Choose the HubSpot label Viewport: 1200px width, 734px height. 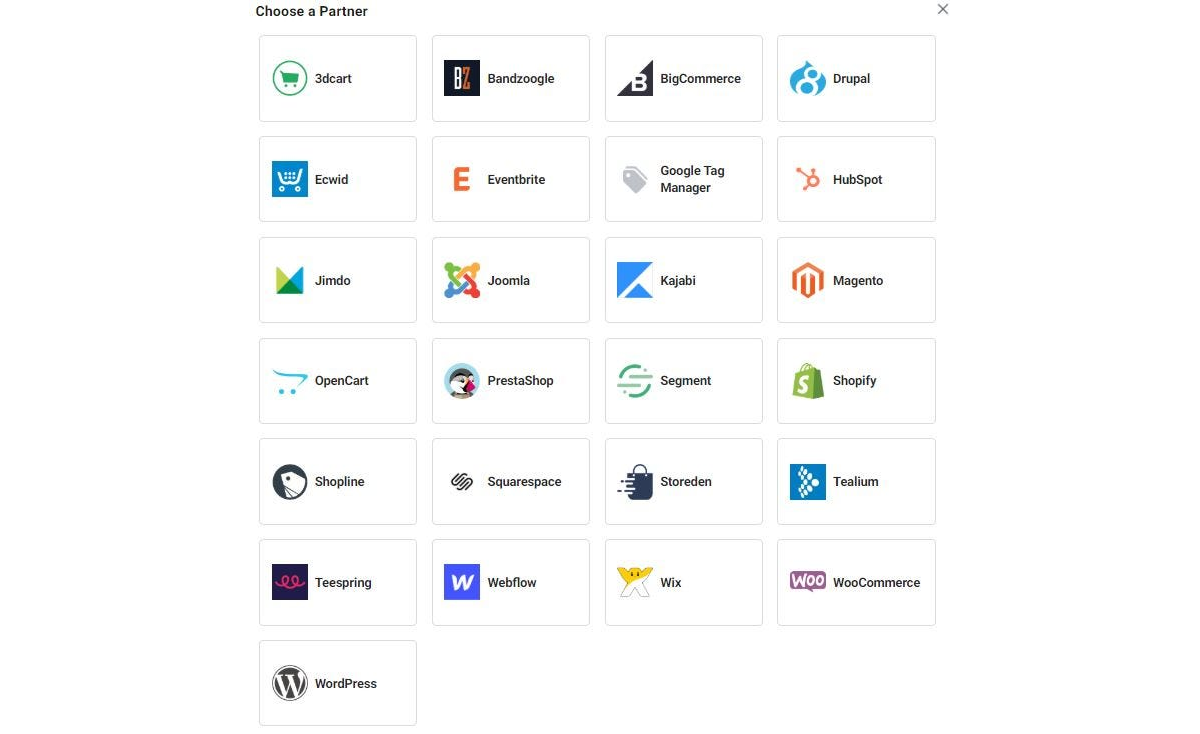pyautogui.click(x=858, y=180)
